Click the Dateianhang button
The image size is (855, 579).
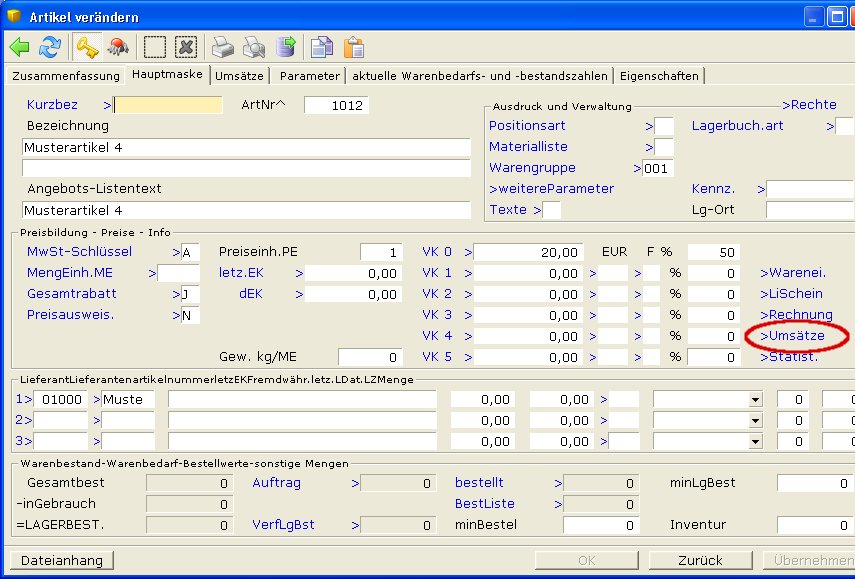point(61,560)
